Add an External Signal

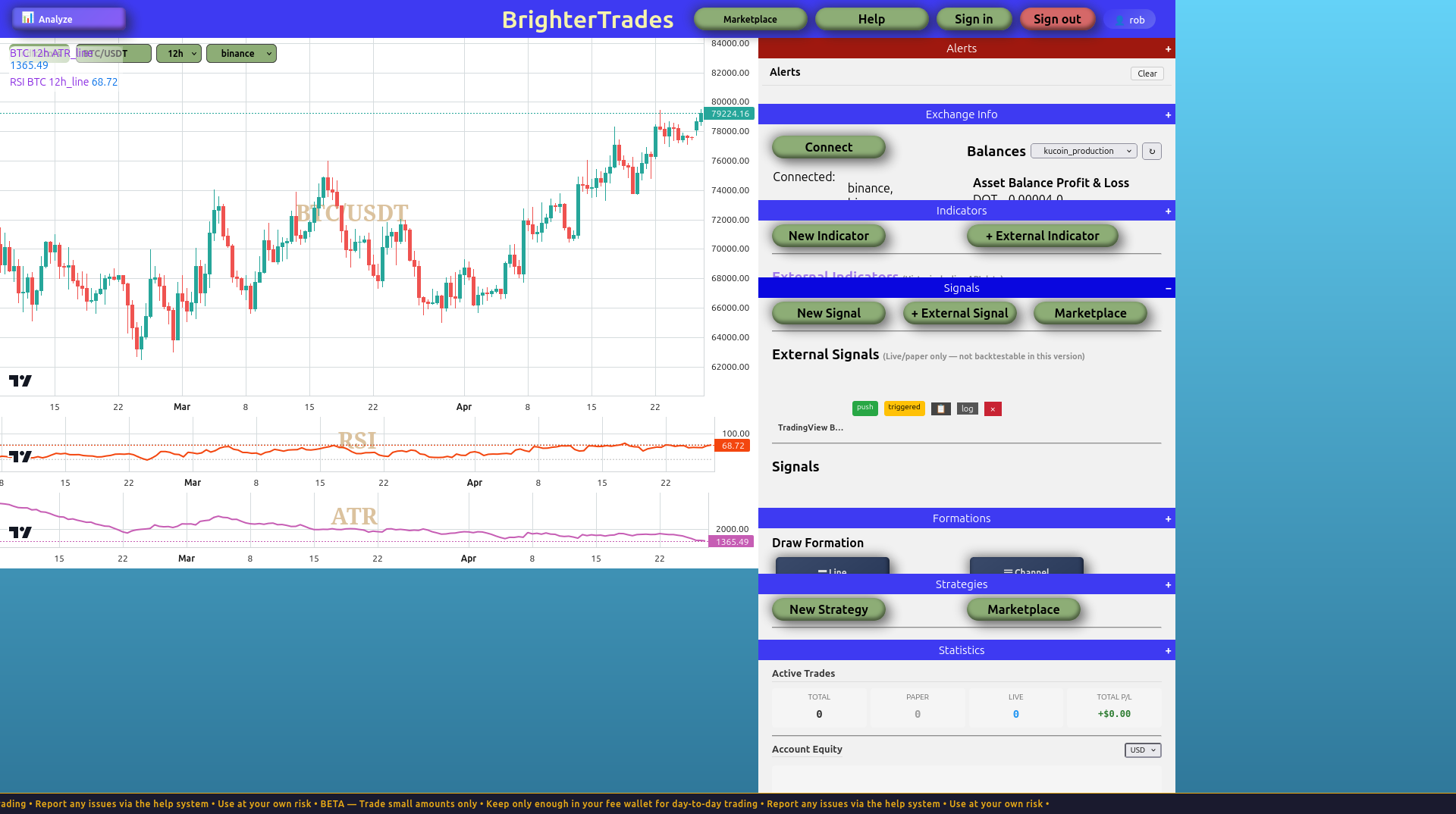point(960,313)
